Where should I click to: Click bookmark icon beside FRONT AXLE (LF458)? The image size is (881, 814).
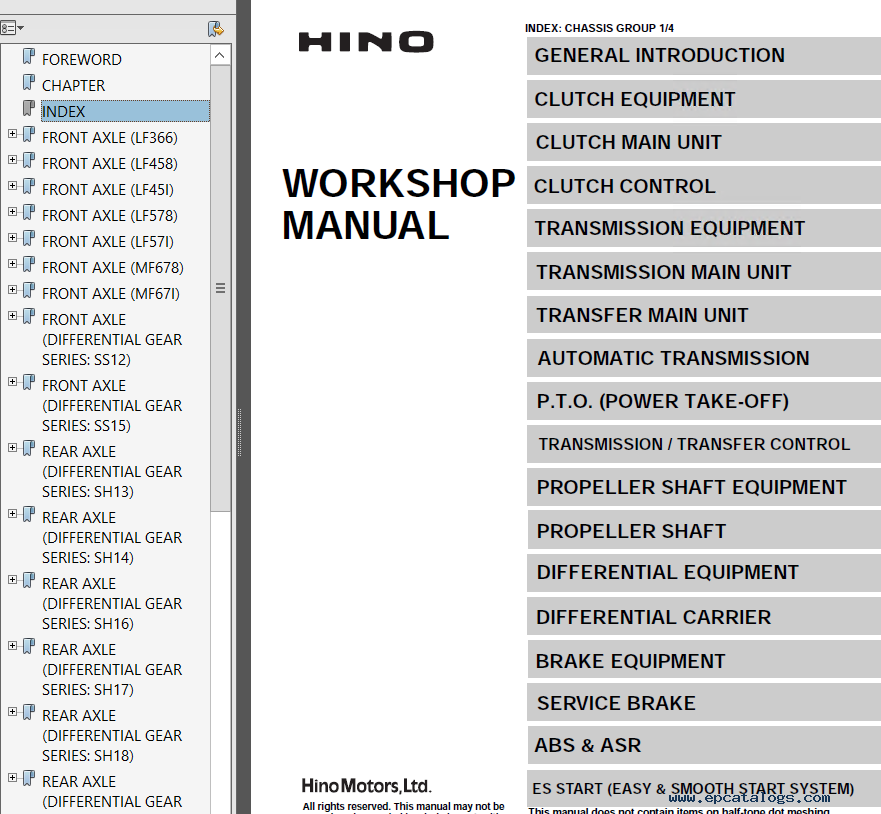29,160
